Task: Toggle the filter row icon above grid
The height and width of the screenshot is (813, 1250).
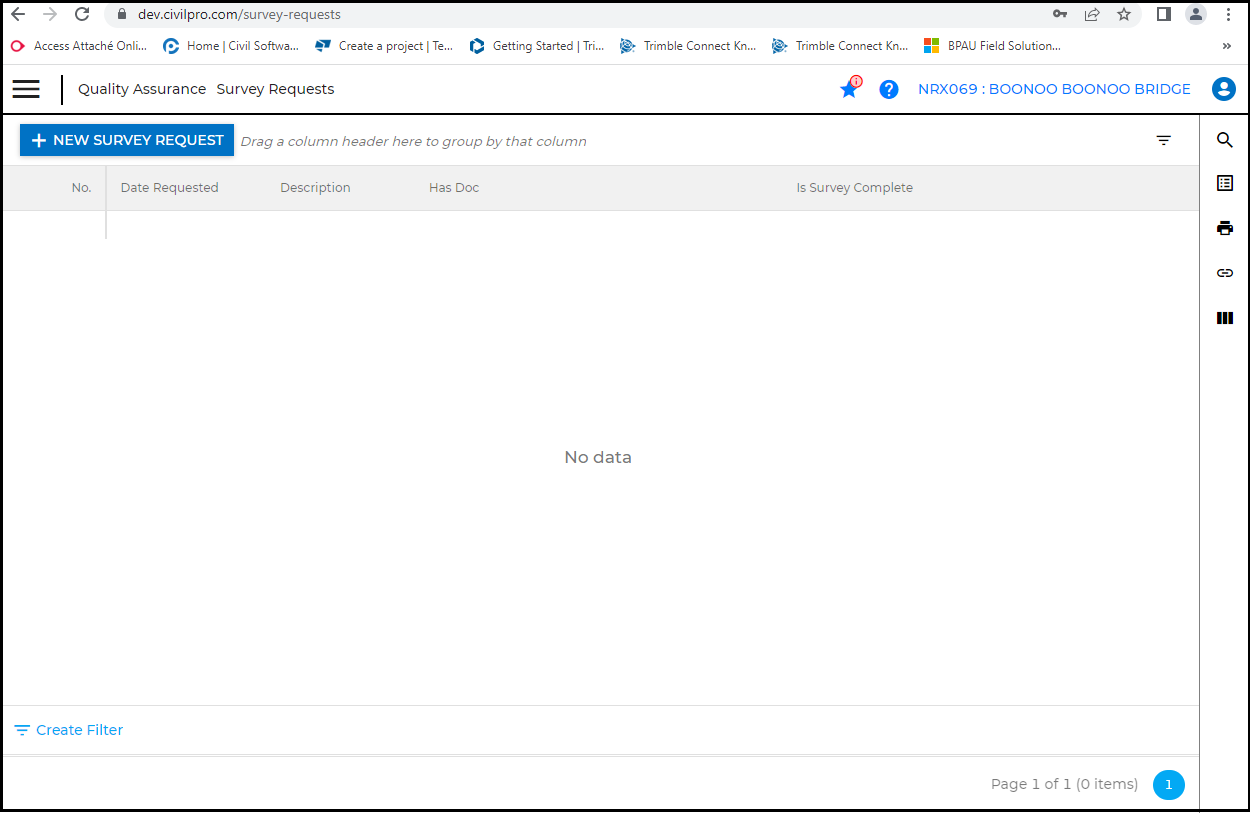Action: click(1163, 141)
